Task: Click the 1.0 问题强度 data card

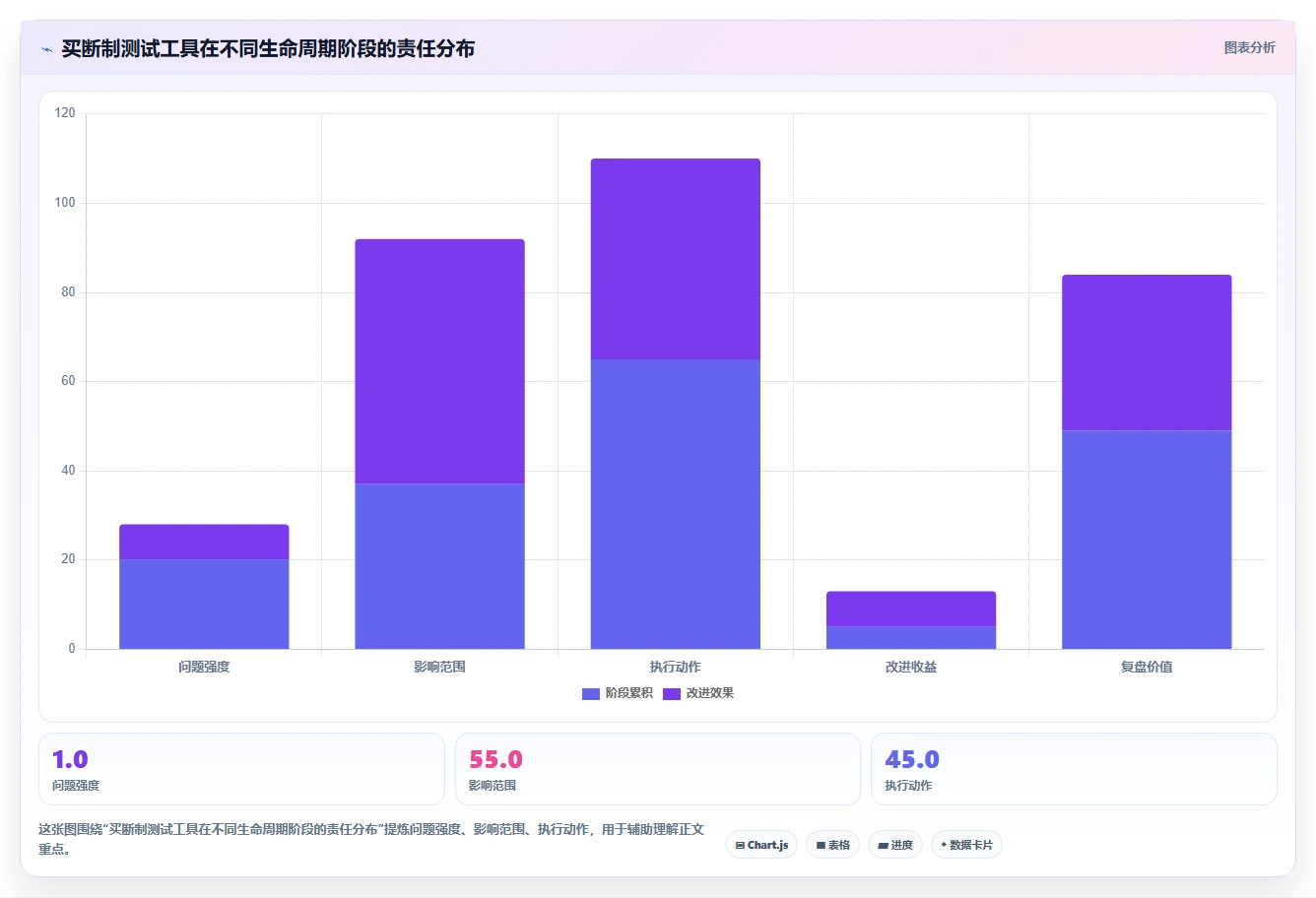Action: click(241, 769)
